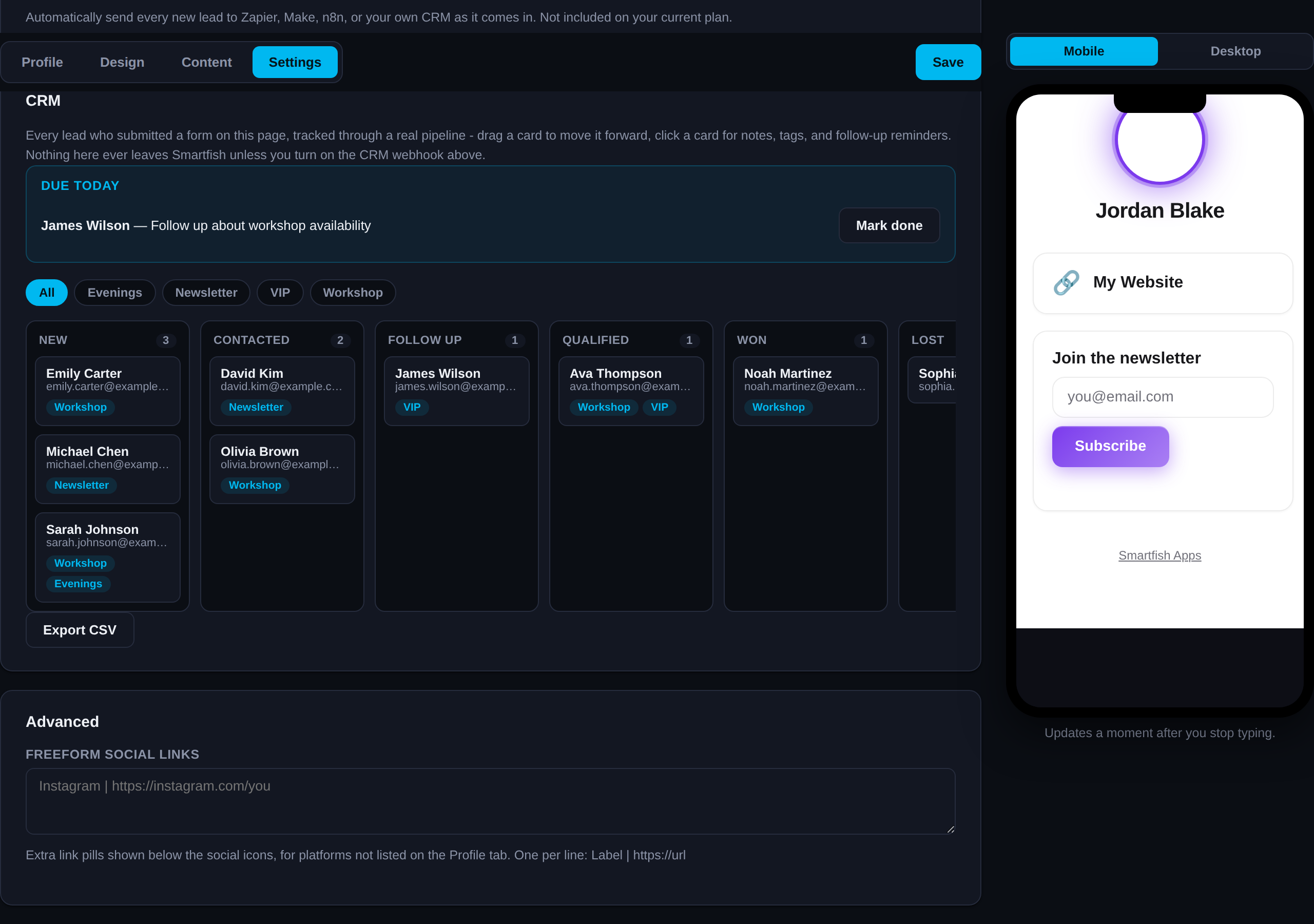This screenshot has width=1314, height=924.
Task: Open Emily Carter's lead card
Action: (x=108, y=391)
